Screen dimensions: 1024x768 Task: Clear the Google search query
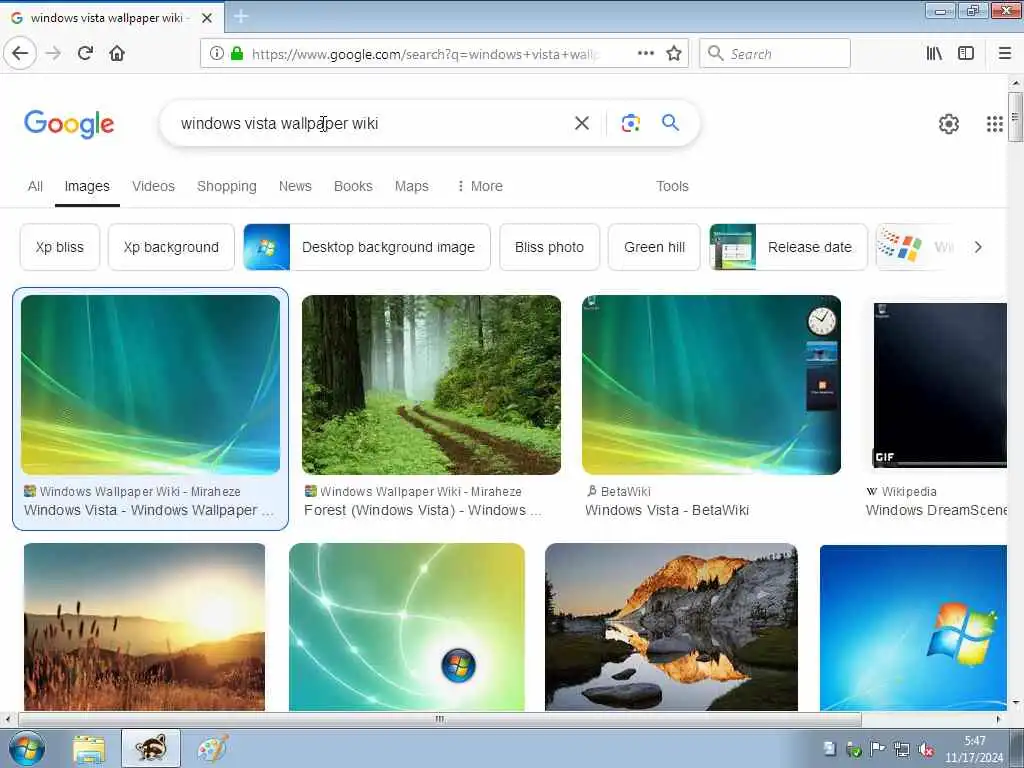click(x=581, y=123)
